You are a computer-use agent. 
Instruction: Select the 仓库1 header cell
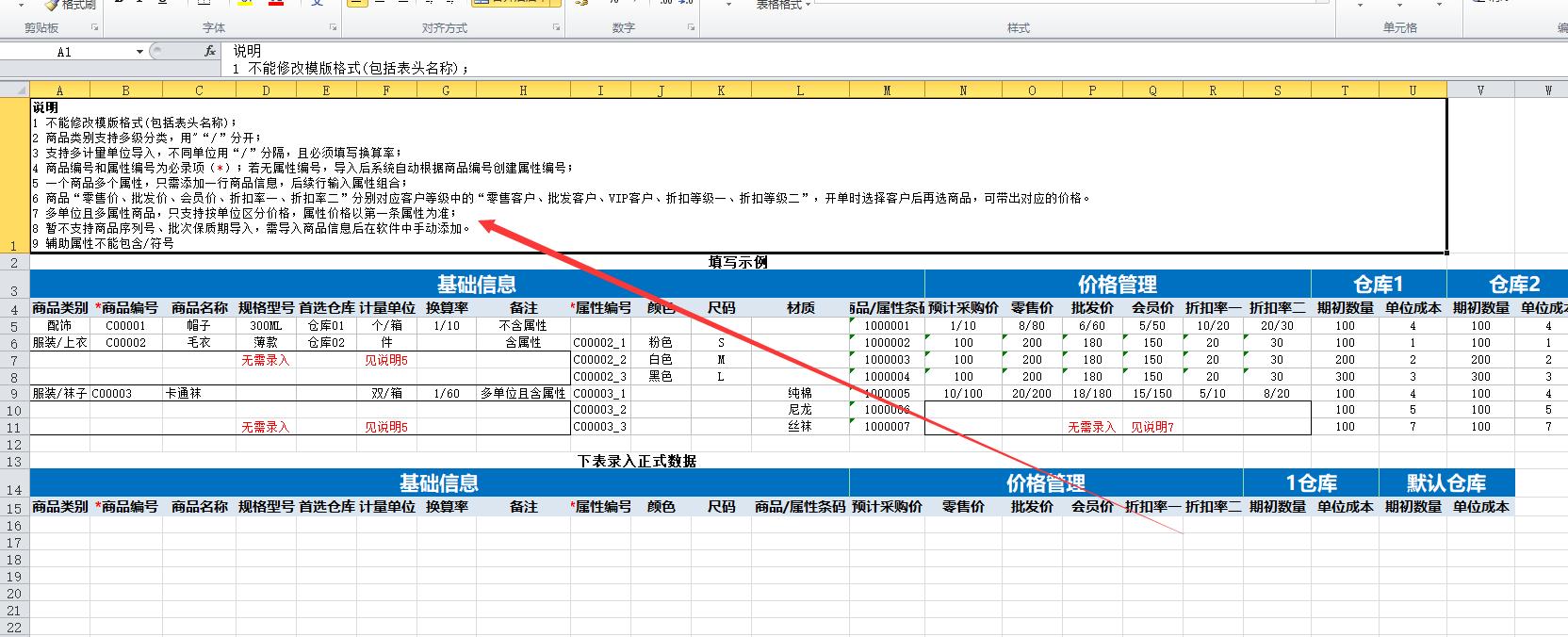coord(1379,285)
